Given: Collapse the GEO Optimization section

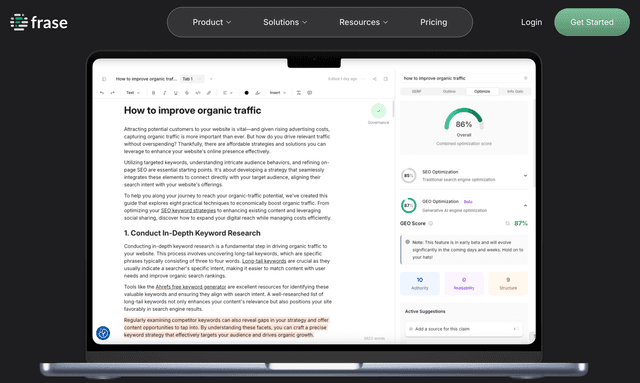Looking at the screenshot, I should click(x=525, y=205).
